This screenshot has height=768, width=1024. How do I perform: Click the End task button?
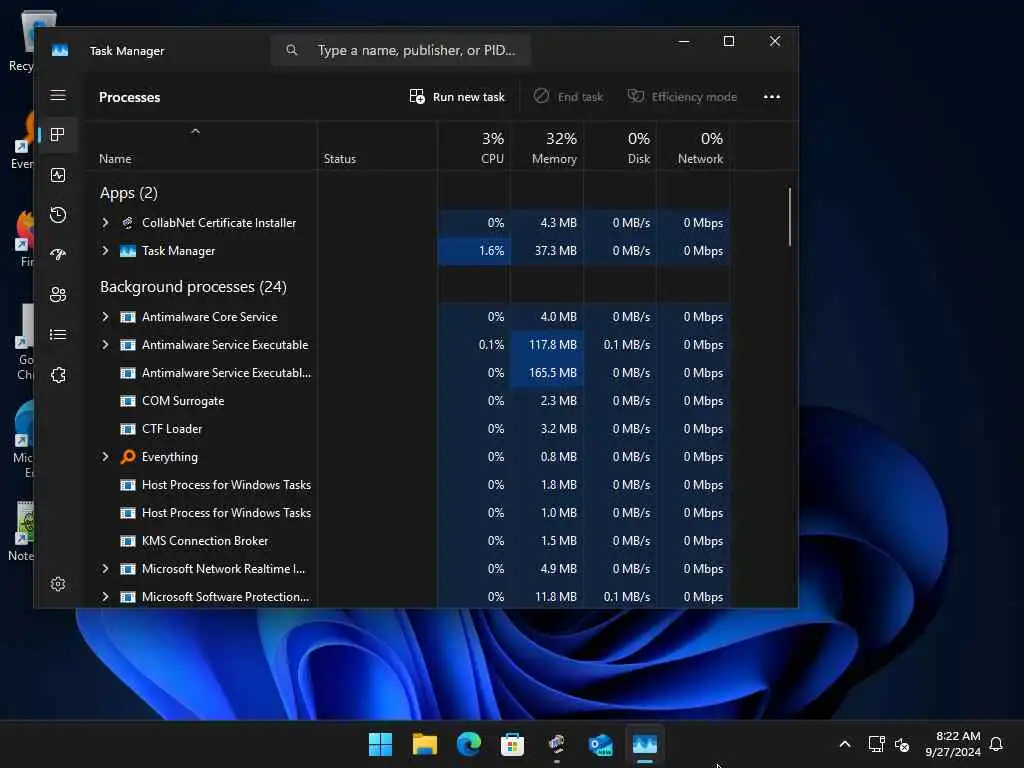click(568, 97)
